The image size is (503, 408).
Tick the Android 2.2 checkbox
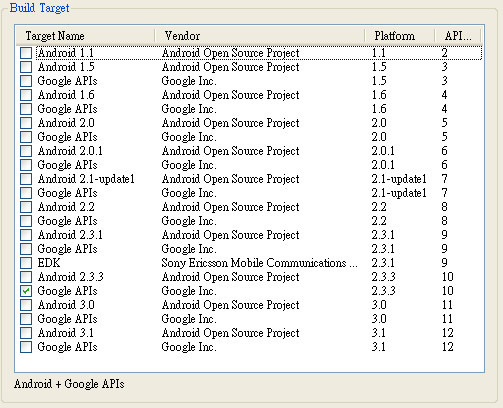(x=26, y=207)
